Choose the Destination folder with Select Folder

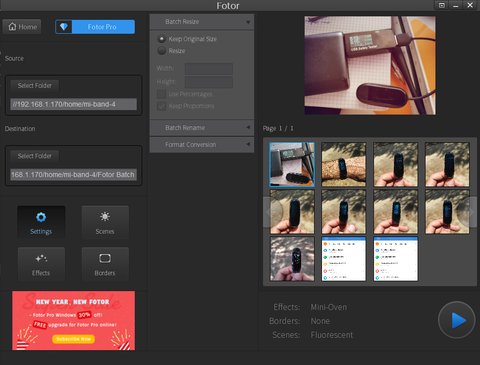(35, 156)
